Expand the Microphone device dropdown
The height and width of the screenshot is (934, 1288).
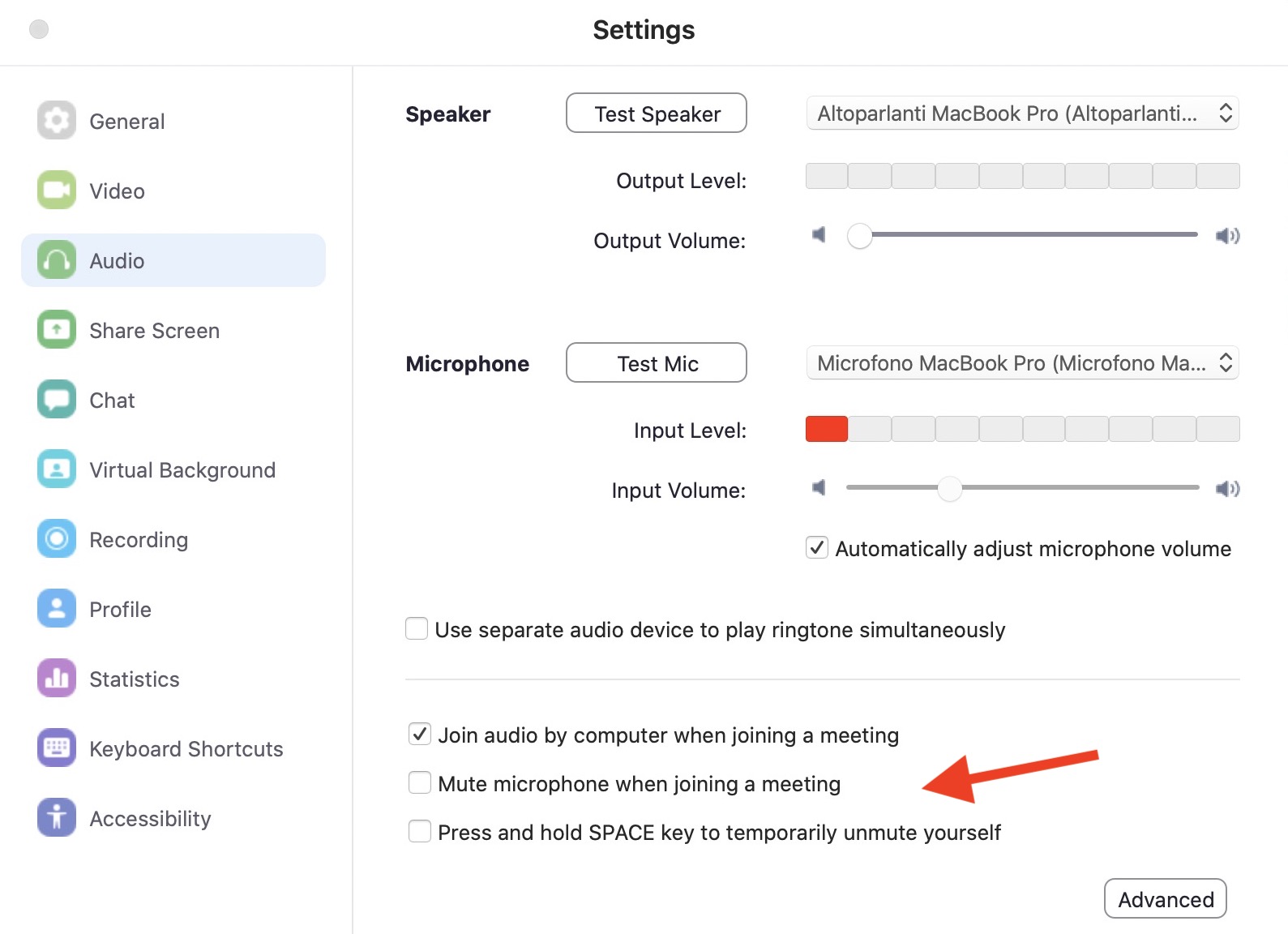[x=1022, y=363]
